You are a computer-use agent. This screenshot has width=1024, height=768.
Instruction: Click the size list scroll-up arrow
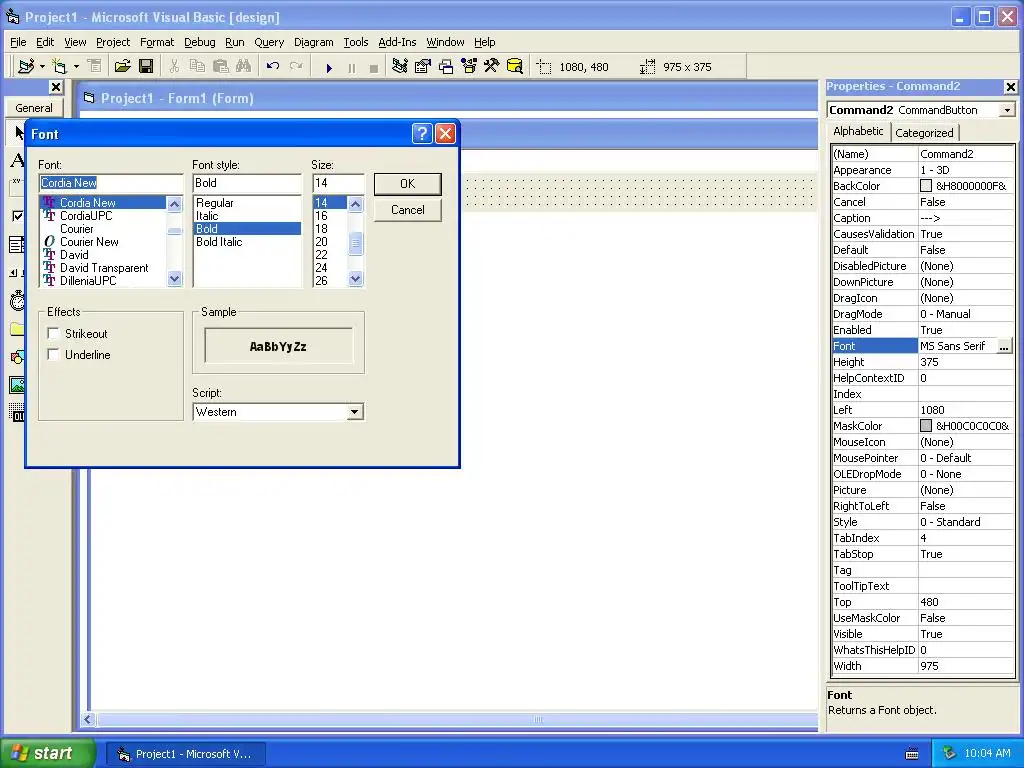pos(355,204)
